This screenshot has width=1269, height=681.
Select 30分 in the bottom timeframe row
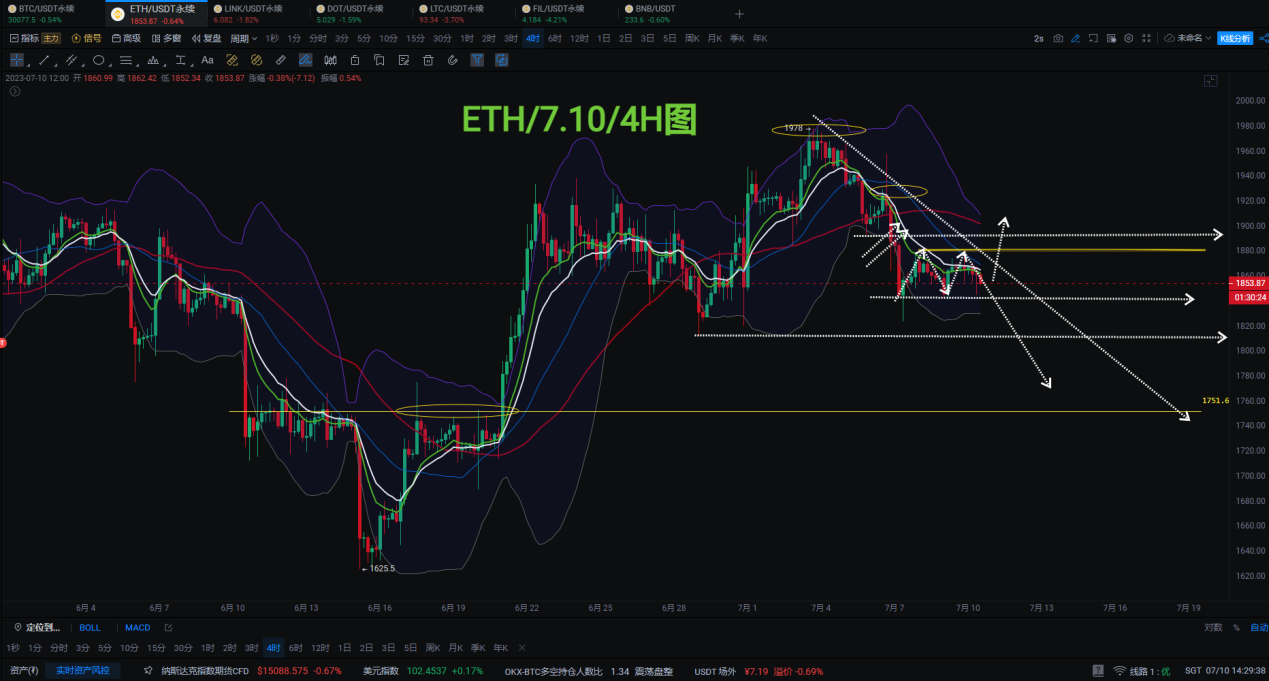[x=183, y=648]
